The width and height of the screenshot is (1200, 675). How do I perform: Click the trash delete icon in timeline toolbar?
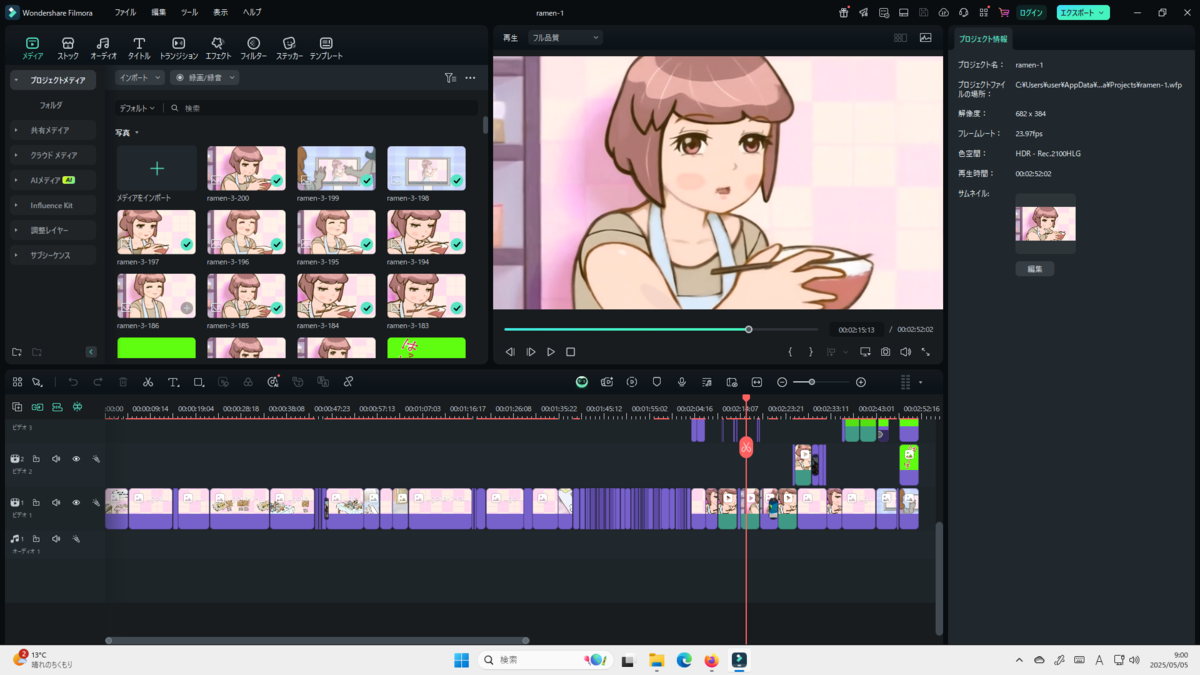click(123, 382)
